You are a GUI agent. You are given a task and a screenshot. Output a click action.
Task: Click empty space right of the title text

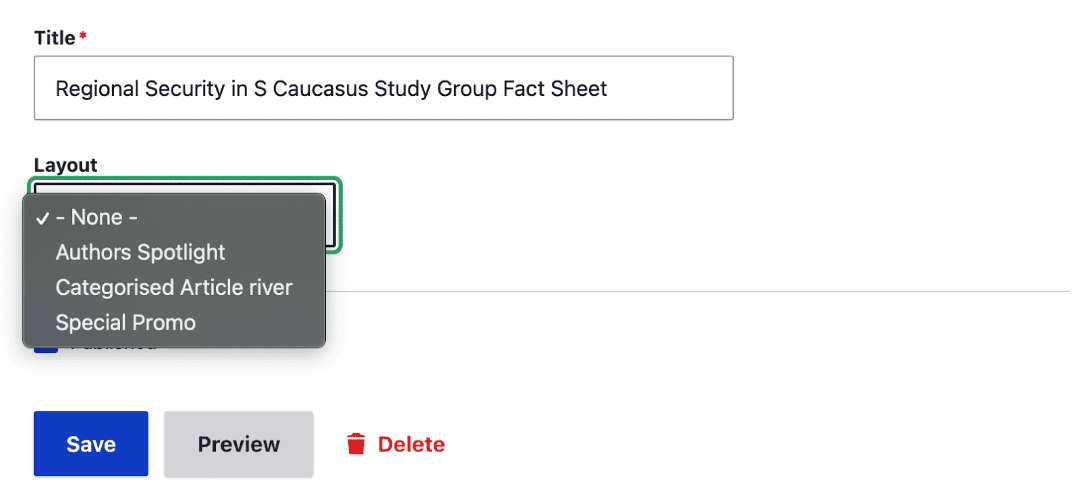(x=668, y=88)
